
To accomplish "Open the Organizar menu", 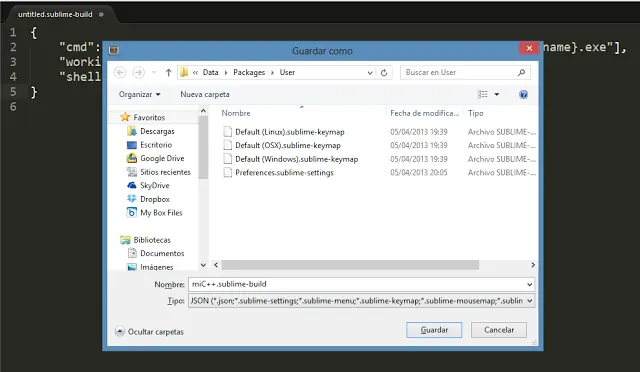I will coord(140,94).
